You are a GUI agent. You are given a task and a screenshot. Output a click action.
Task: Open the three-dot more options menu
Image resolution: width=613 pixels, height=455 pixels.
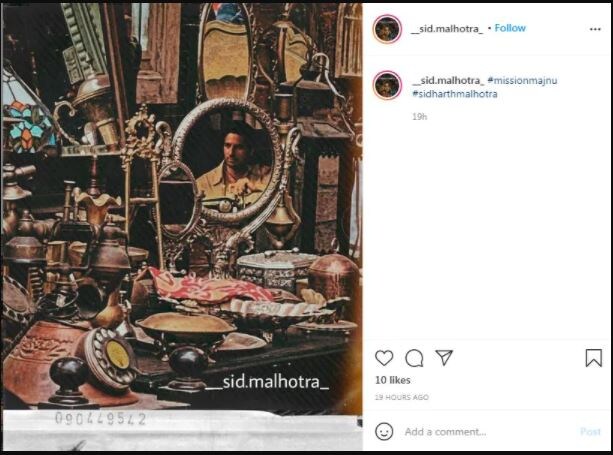[x=595, y=29]
